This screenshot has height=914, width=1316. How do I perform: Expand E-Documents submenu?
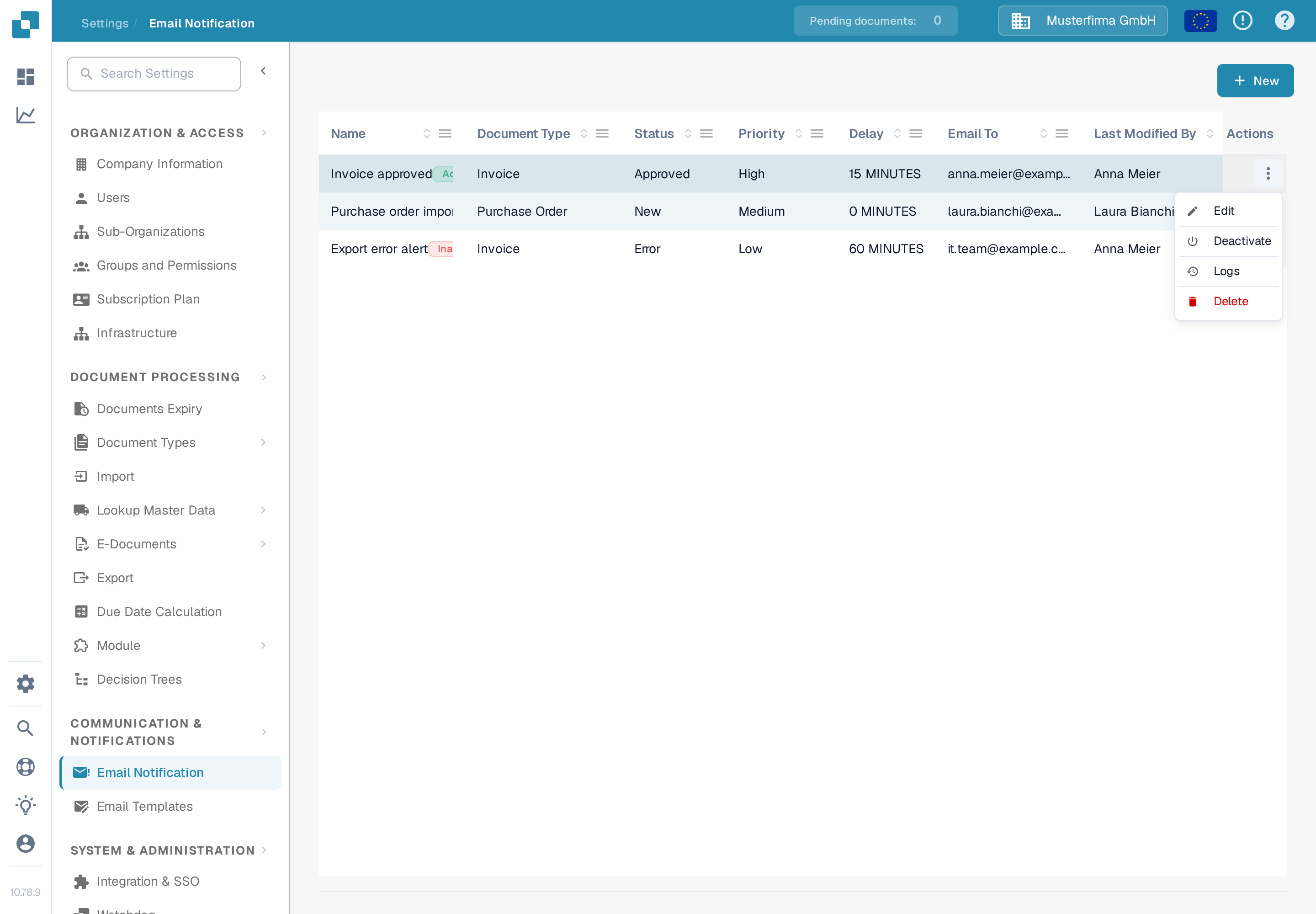[x=264, y=544]
